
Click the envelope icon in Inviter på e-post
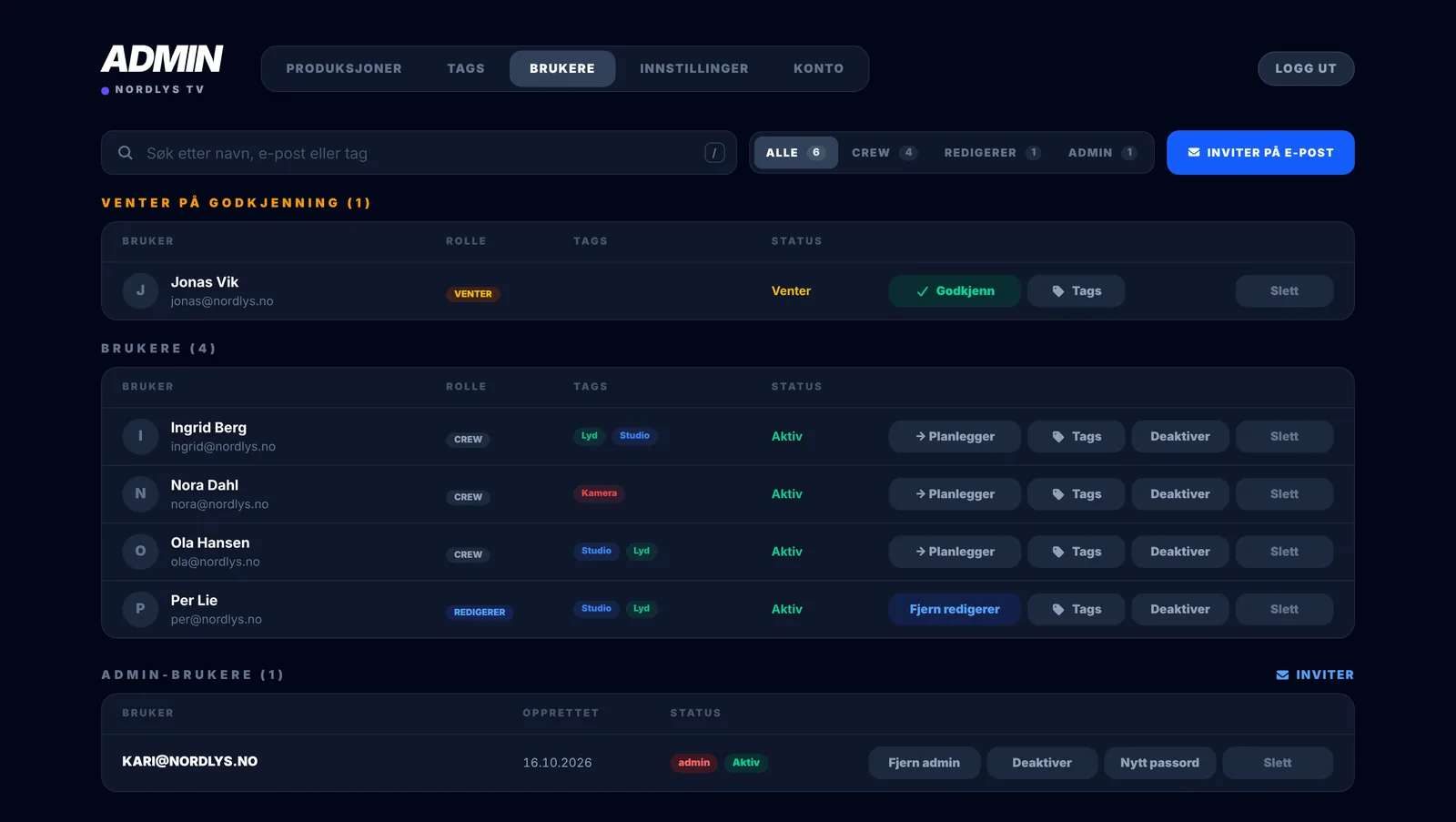coord(1194,153)
